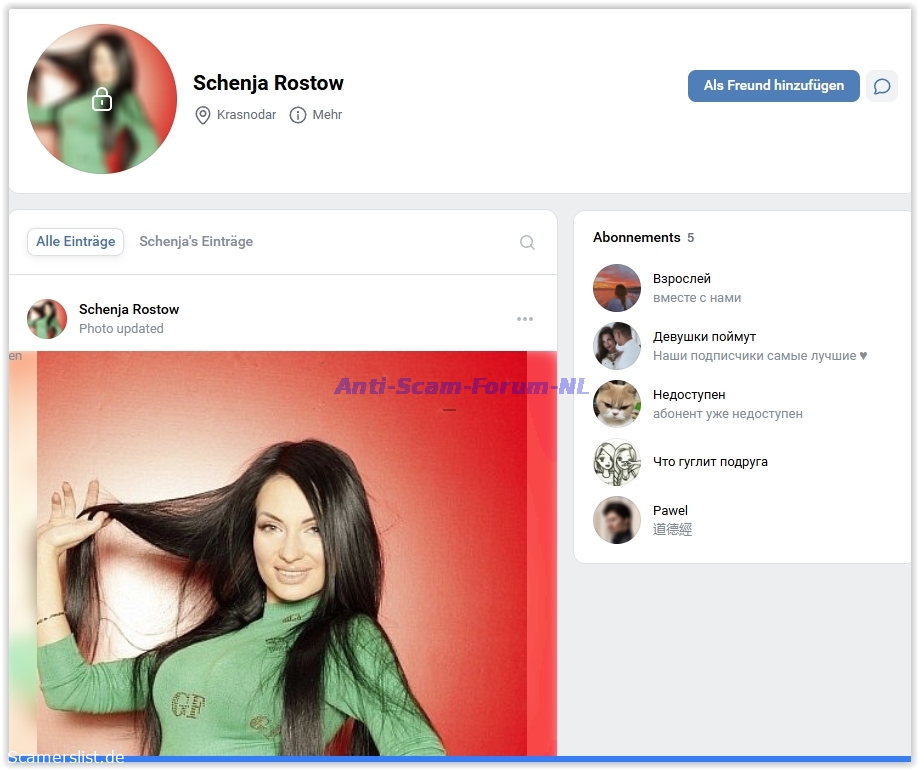
Task: Switch to Schenja's Einträge tab
Action: point(196,242)
